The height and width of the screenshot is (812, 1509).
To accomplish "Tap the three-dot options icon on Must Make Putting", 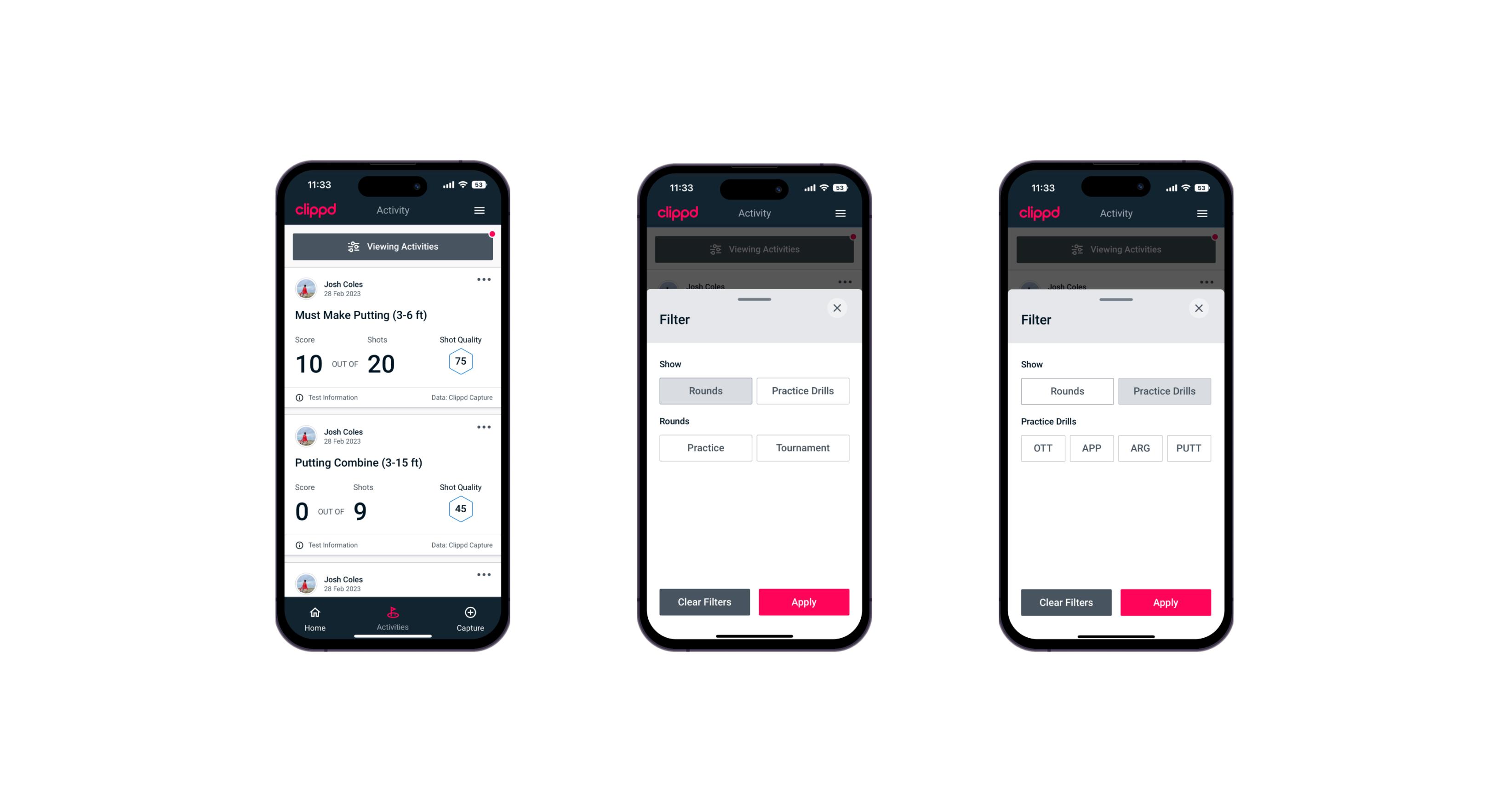I will tap(484, 280).
